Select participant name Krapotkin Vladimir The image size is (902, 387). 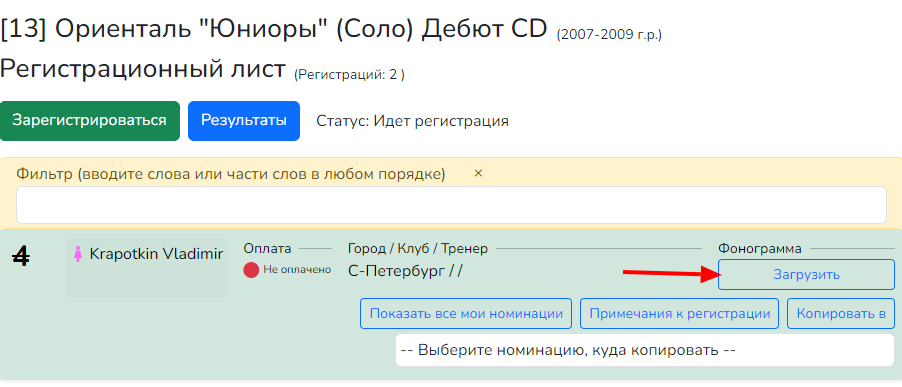coord(156,254)
